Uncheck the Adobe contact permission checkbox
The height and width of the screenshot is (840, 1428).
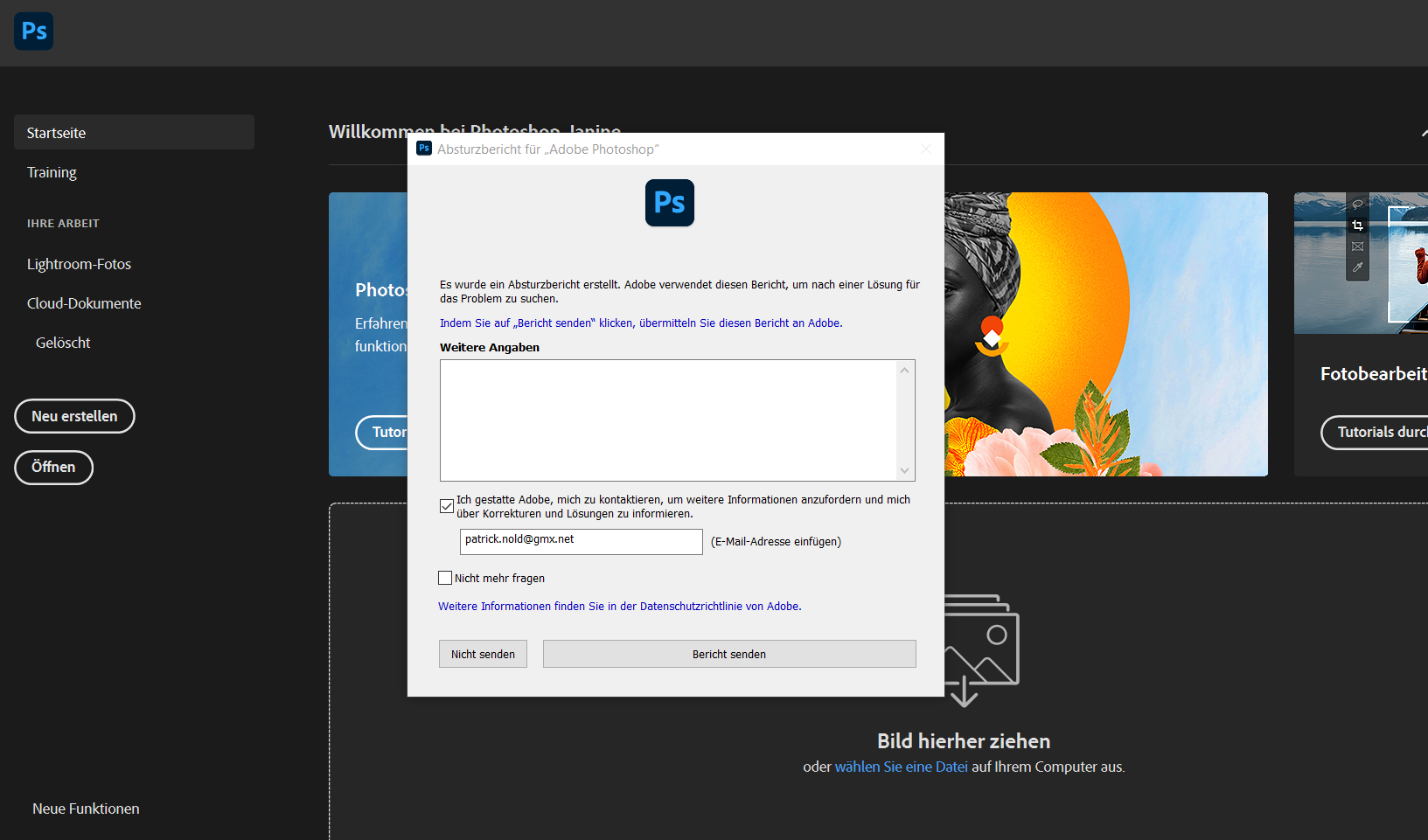446,505
